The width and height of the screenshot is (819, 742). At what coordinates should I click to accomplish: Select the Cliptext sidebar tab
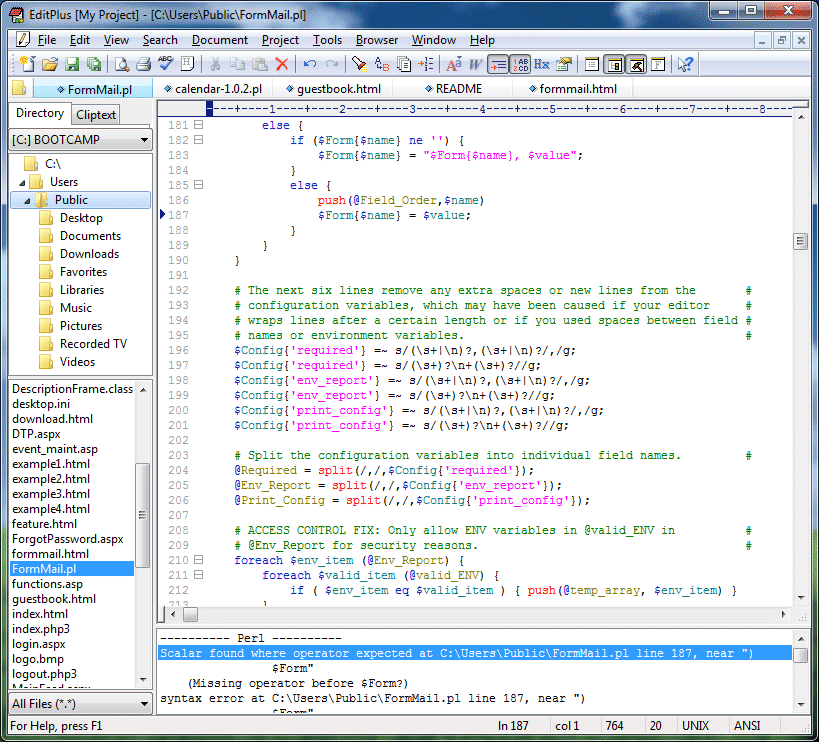pos(96,115)
